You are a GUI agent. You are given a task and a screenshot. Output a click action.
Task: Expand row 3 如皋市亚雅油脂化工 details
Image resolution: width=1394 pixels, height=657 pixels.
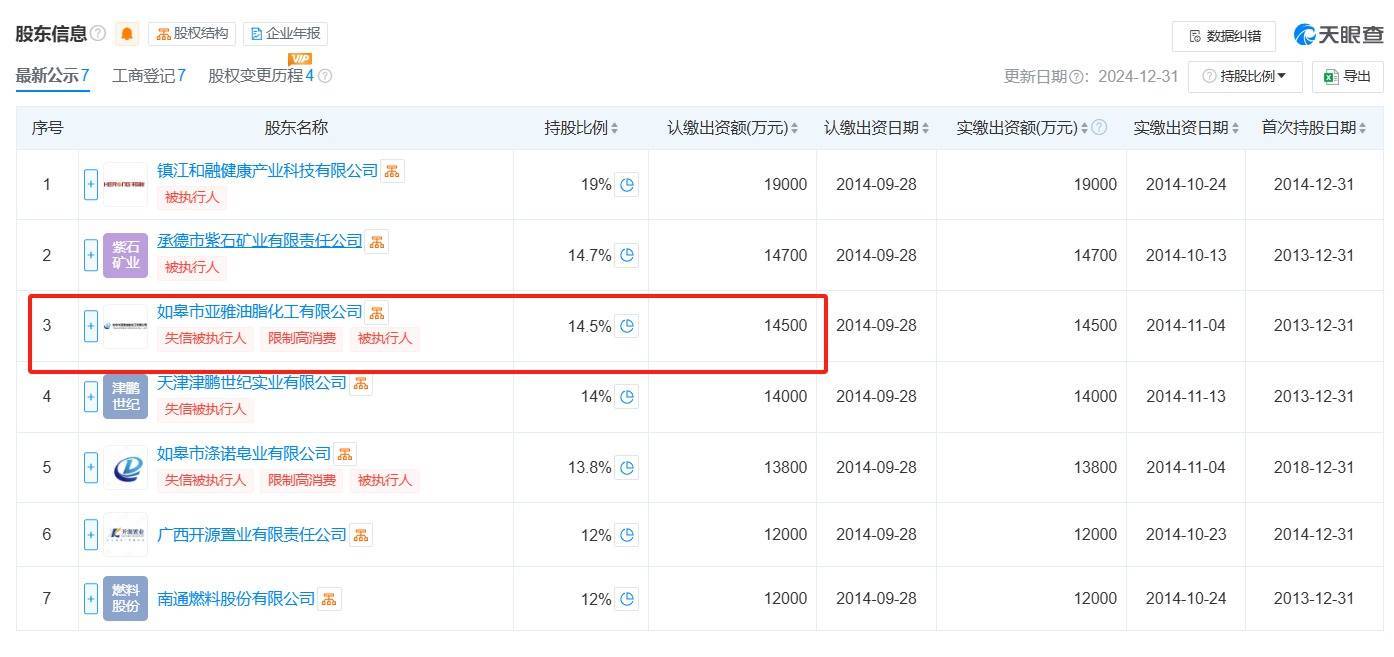pyautogui.click(x=91, y=326)
